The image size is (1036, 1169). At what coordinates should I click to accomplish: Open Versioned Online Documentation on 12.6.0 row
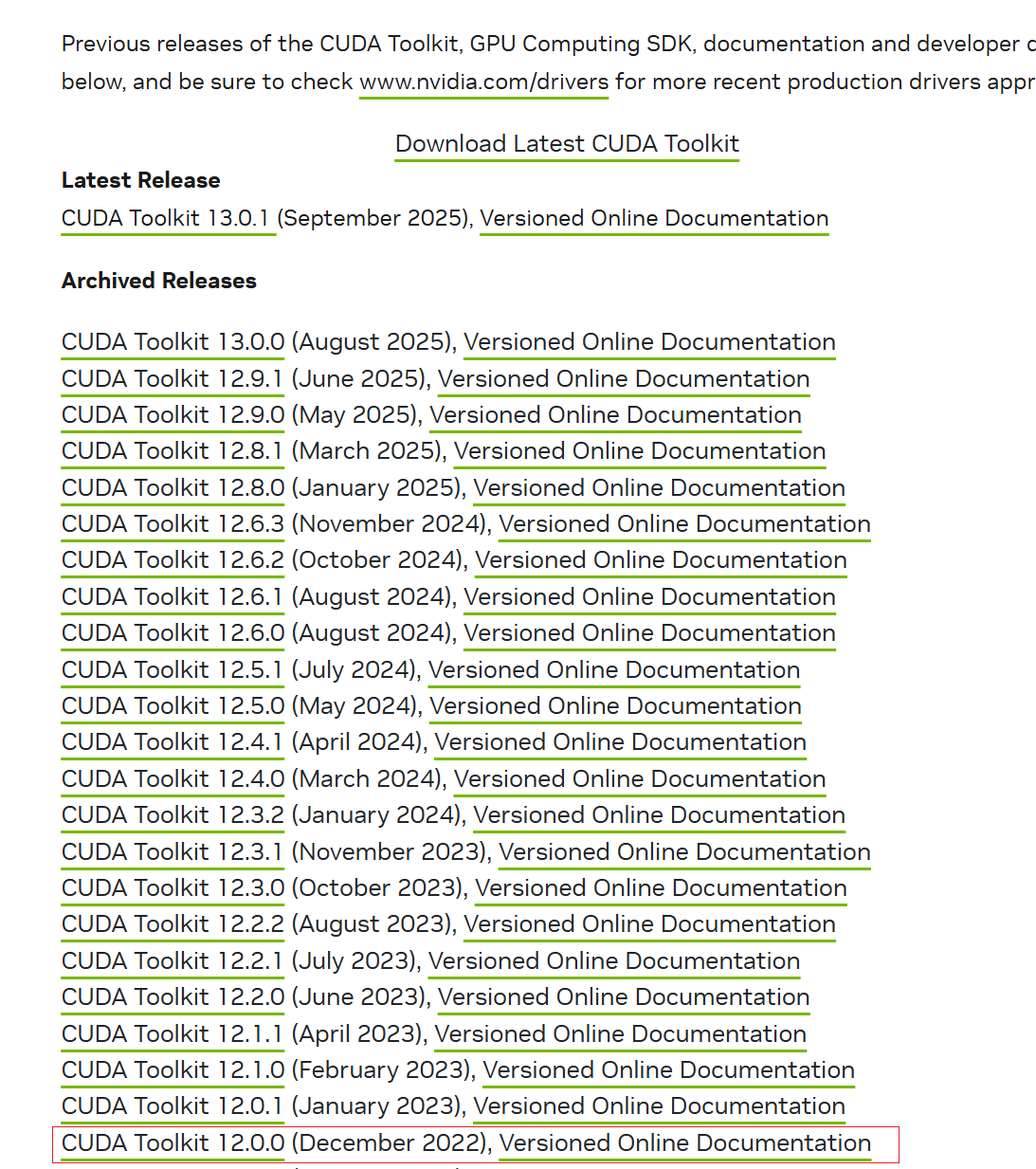[x=649, y=633]
